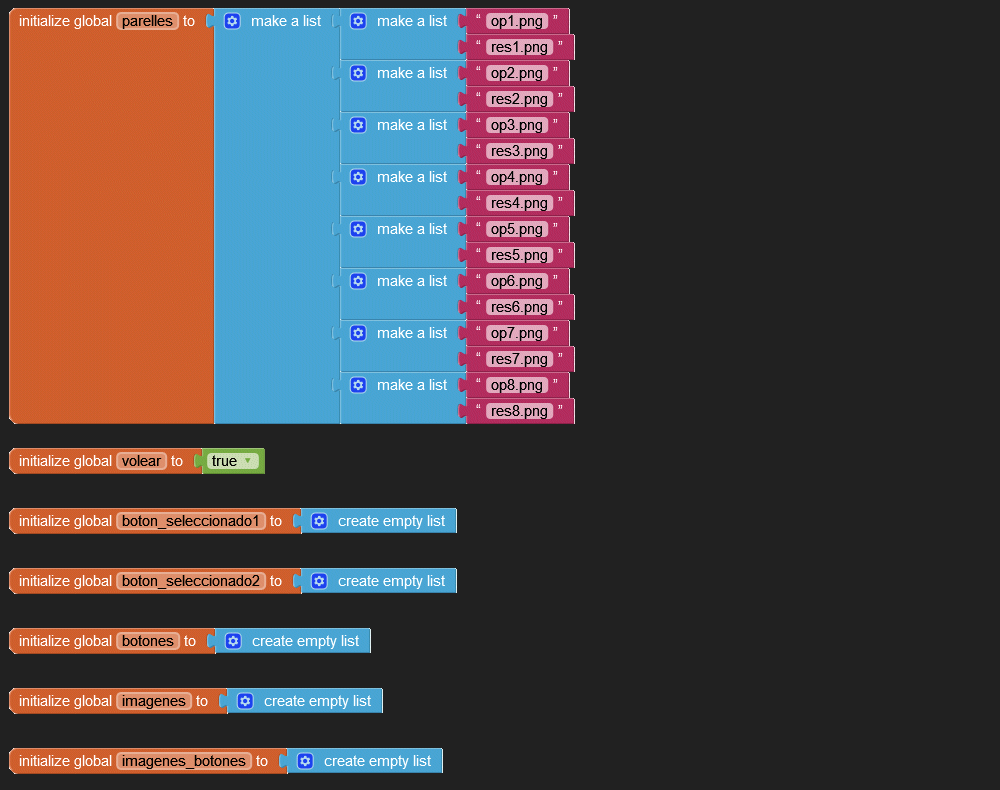Open mutator gear beside the op1.png list
The height and width of the screenshot is (790, 1000).
click(x=358, y=21)
